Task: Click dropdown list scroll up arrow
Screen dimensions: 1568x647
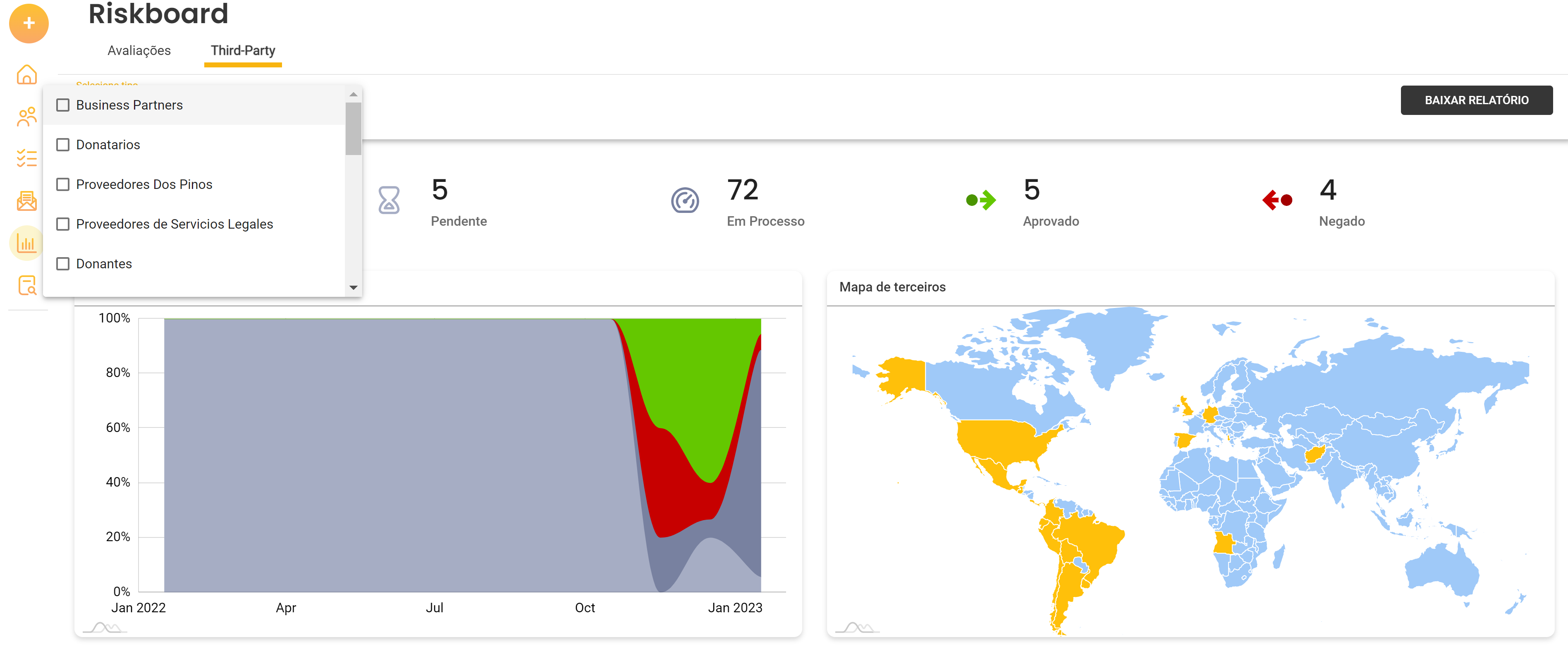Action: 353,94
